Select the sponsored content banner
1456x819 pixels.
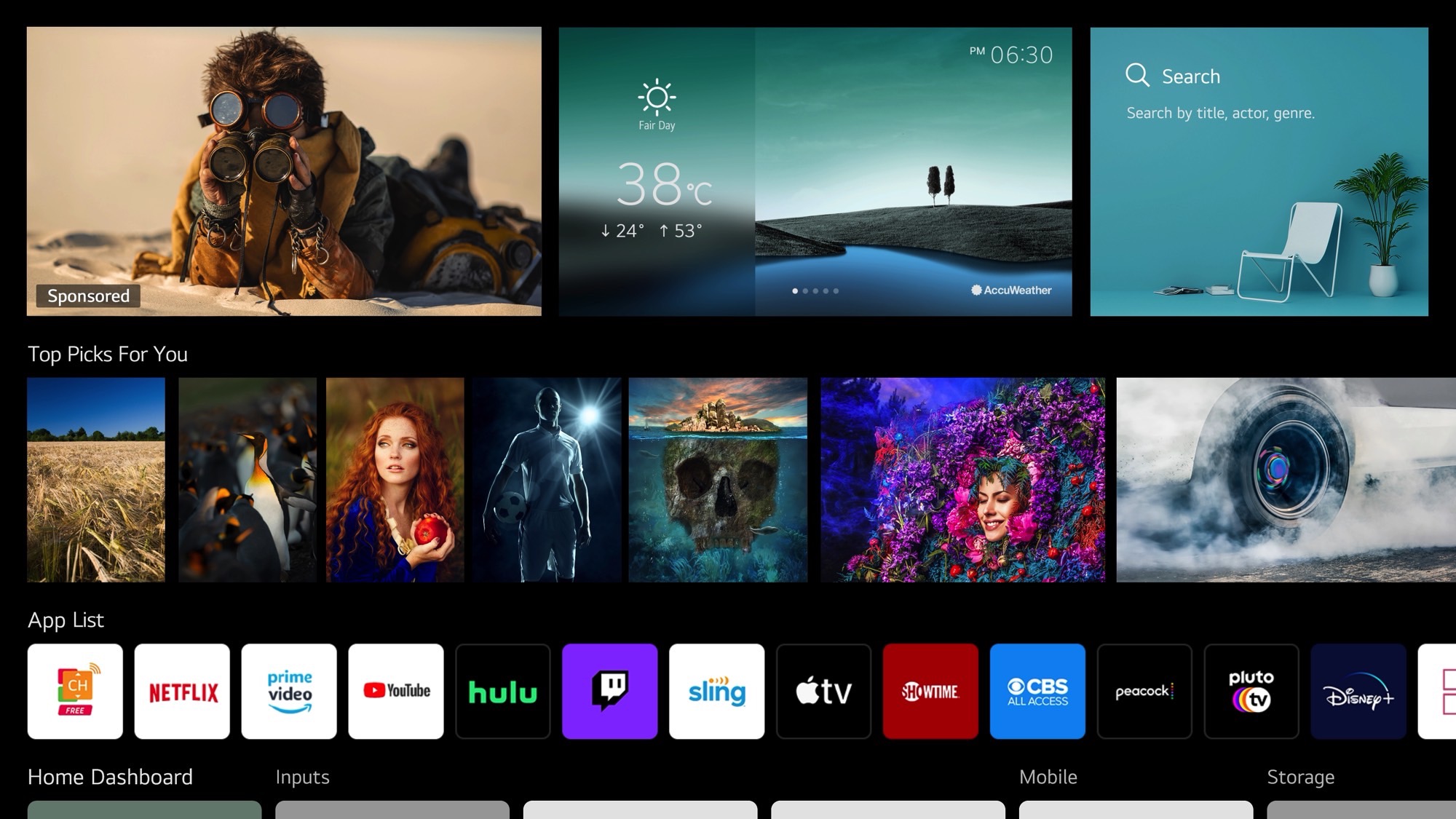283,171
